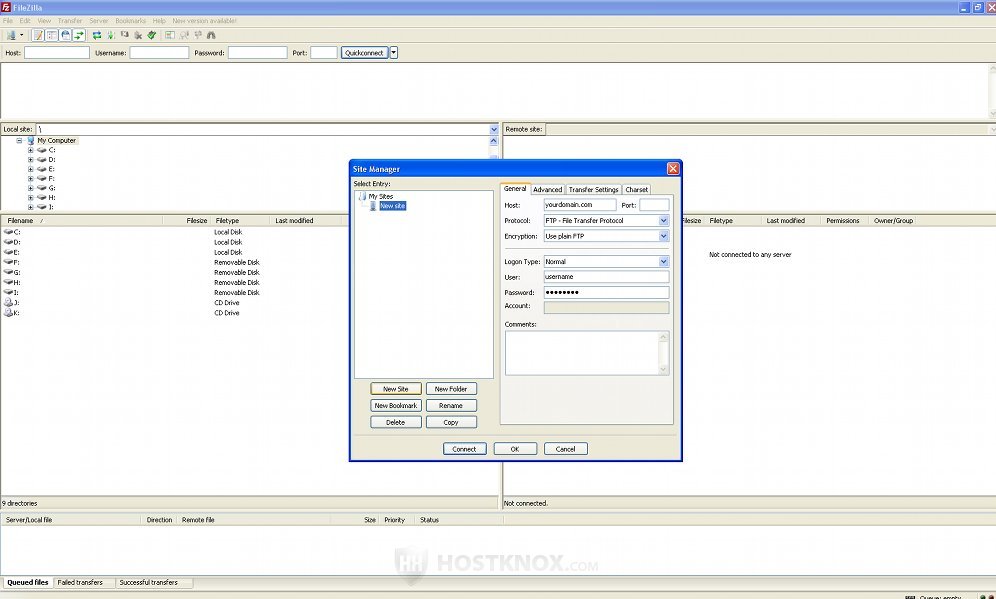Click the Password field in Site Manager
The image size is (996, 599).
606,292
